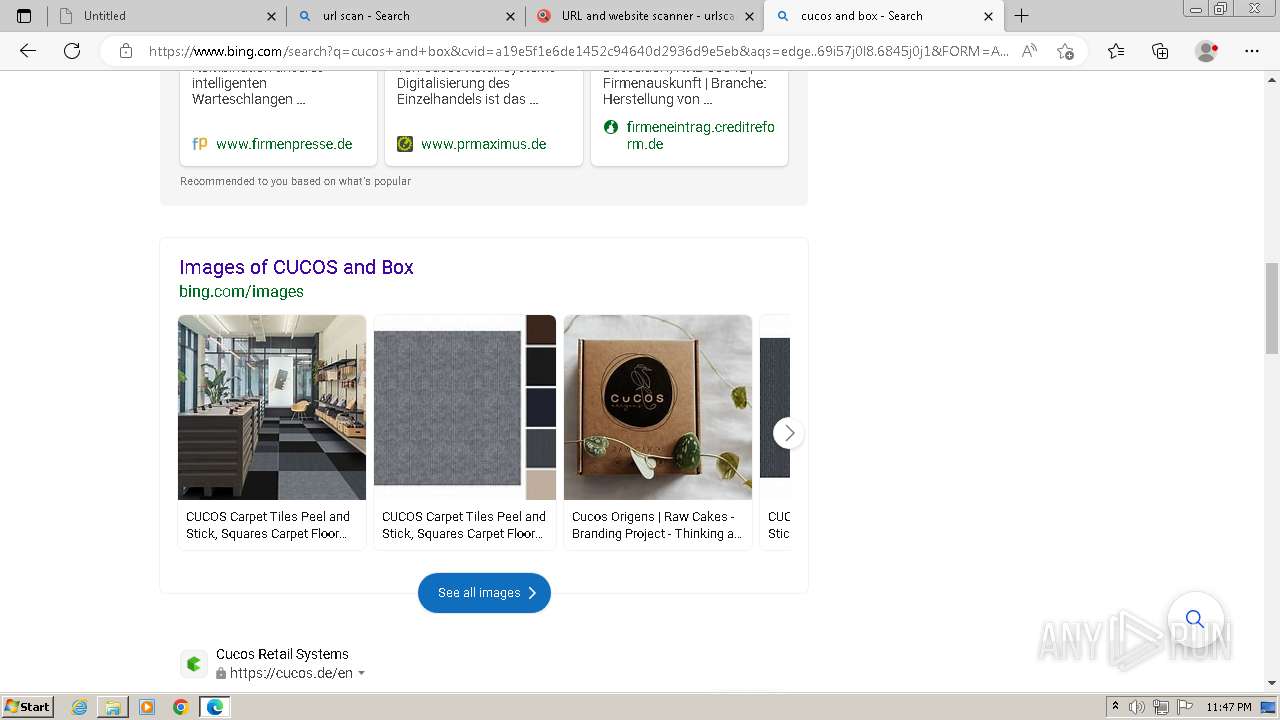Open the Cucos cardboard box image
Viewport: 1280px width, 720px height.
click(x=658, y=407)
